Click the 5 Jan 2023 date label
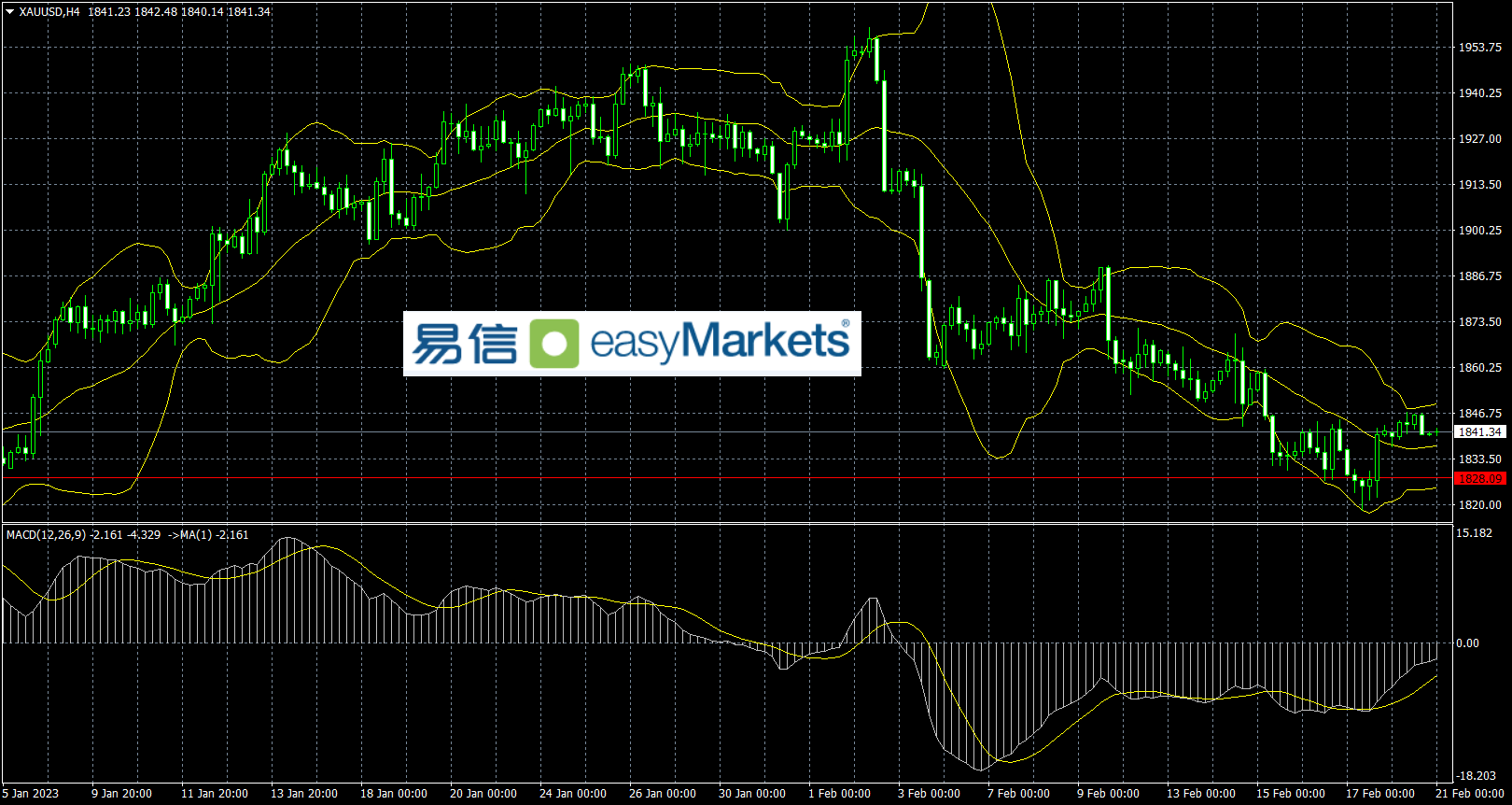The image size is (1512, 805). 31,794
